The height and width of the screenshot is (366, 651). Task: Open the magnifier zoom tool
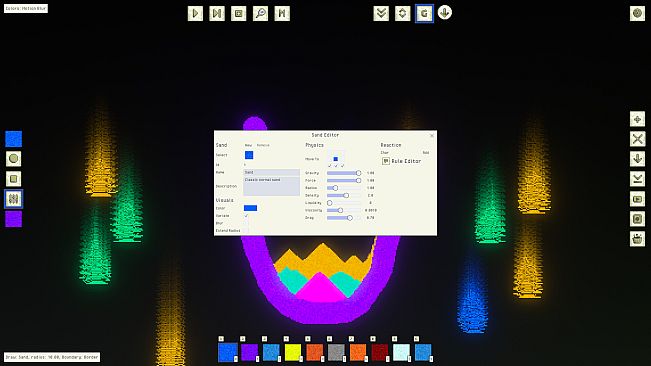(260, 13)
